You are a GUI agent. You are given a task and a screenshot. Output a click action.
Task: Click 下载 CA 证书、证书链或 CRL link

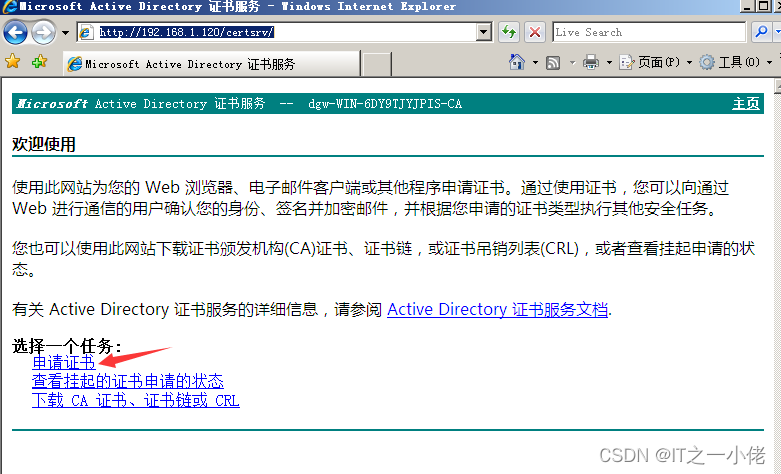tap(135, 400)
